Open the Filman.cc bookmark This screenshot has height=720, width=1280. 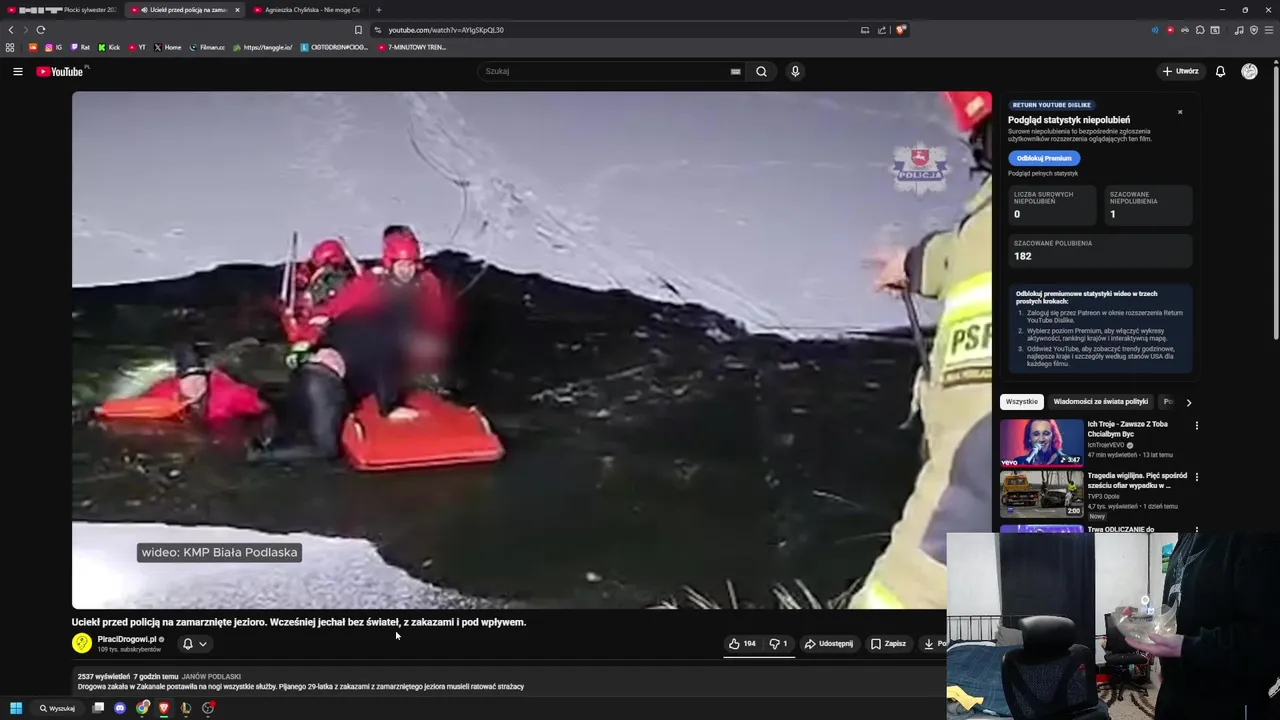pyautogui.click(x=207, y=47)
